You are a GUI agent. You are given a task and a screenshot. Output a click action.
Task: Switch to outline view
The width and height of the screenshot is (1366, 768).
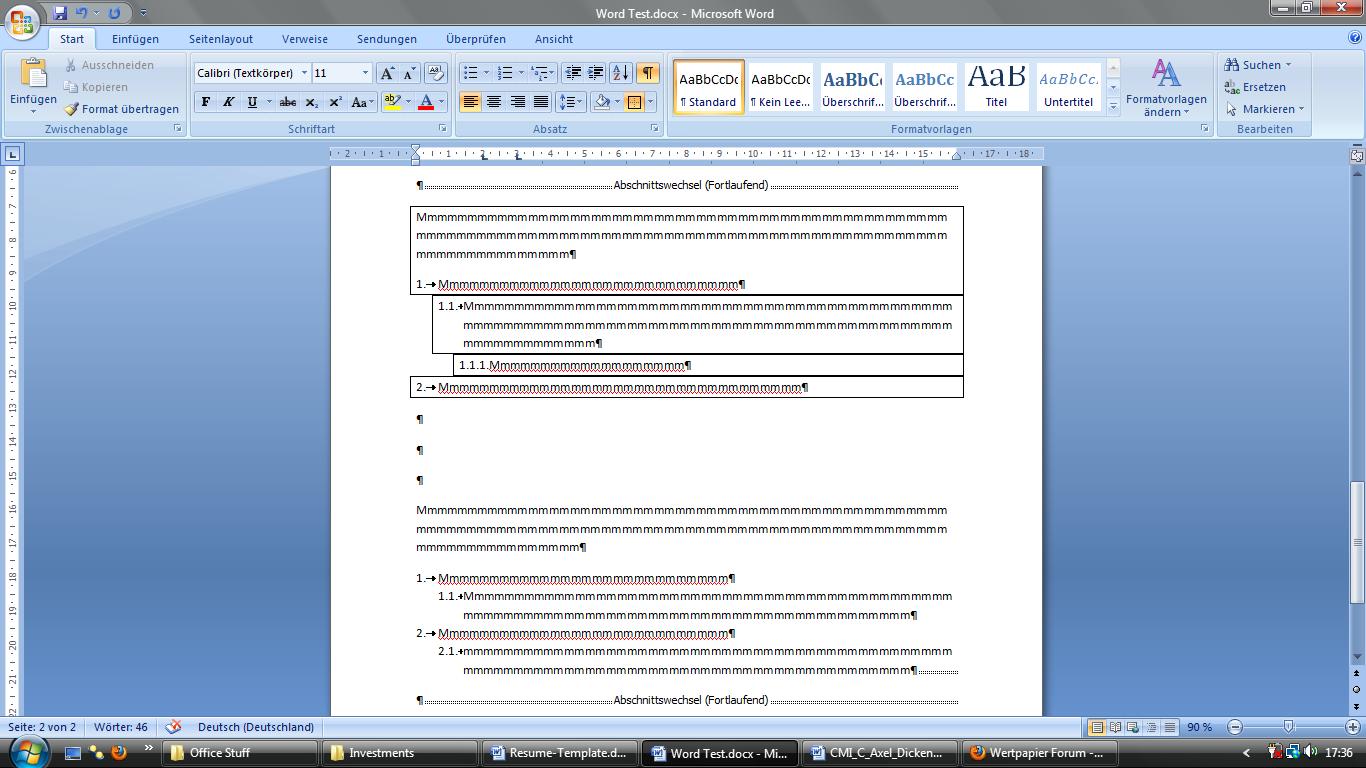(1151, 727)
